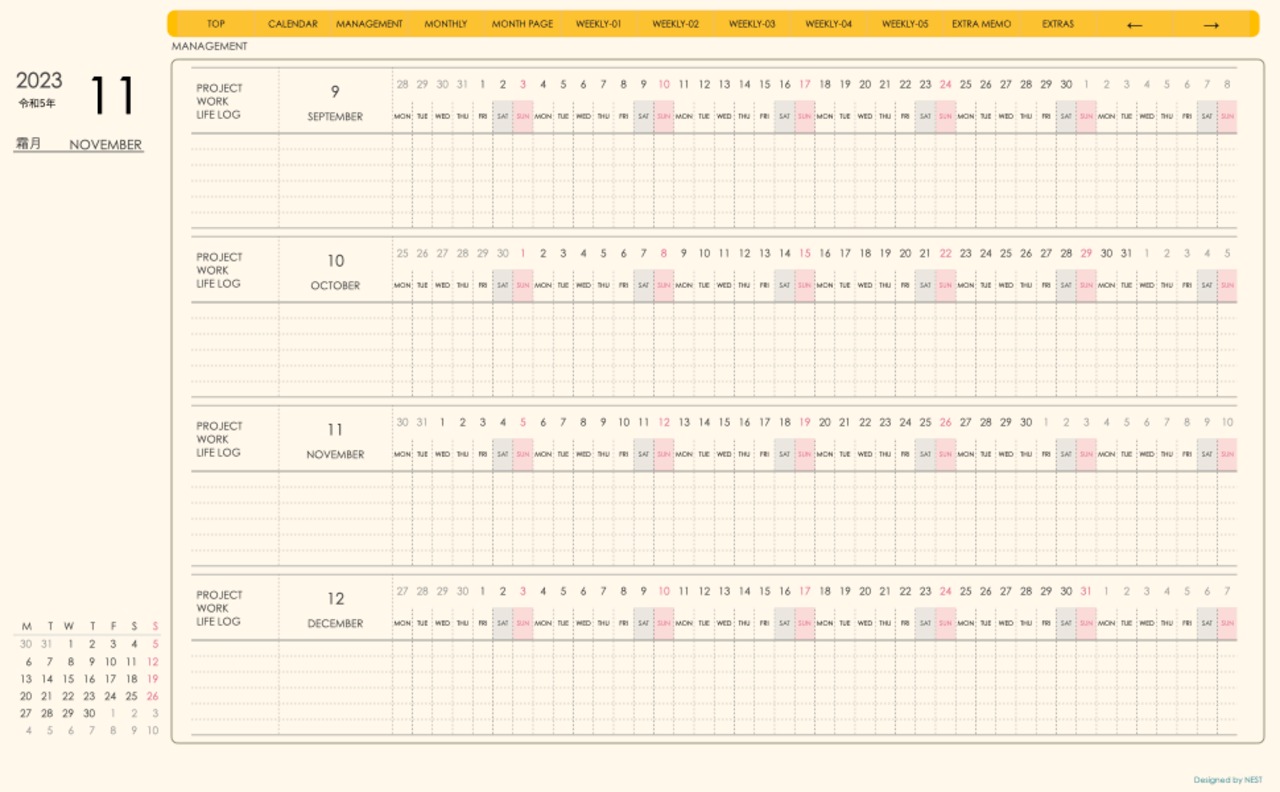The image size is (1280, 792).
Task: Open the MONTH PAGE tab
Action: 522,24
